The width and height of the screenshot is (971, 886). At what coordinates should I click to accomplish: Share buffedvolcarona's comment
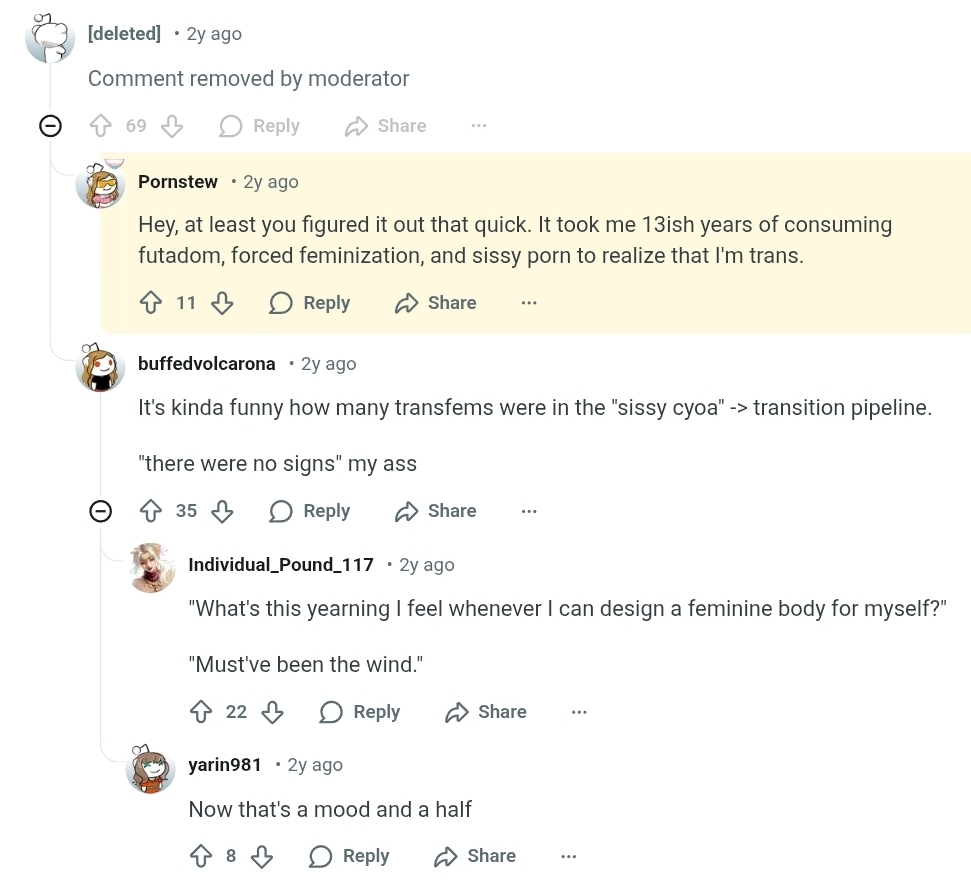tap(436, 511)
